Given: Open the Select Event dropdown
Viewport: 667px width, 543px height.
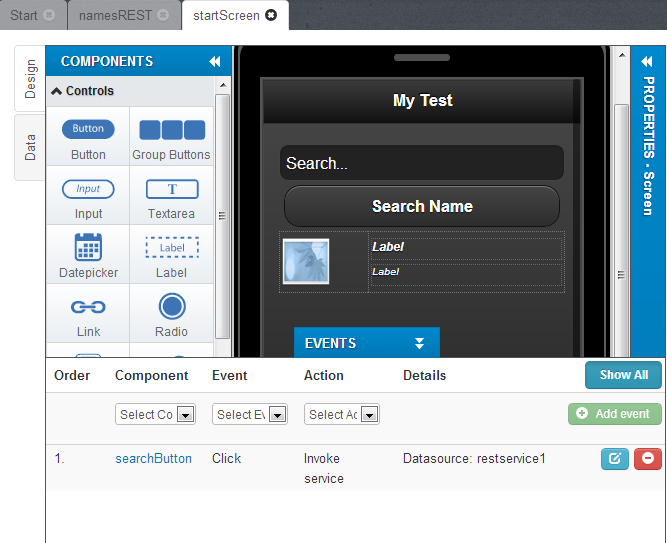Looking at the screenshot, I should point(250,415).
